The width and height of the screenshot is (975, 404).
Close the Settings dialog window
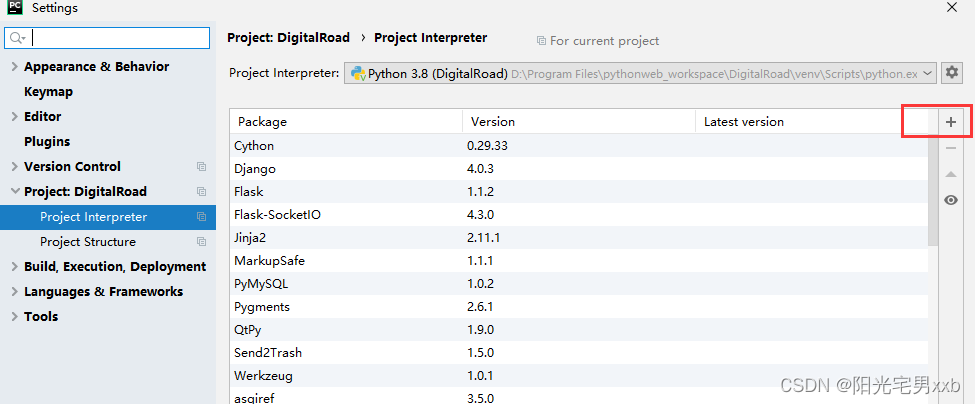click(951, 8)
